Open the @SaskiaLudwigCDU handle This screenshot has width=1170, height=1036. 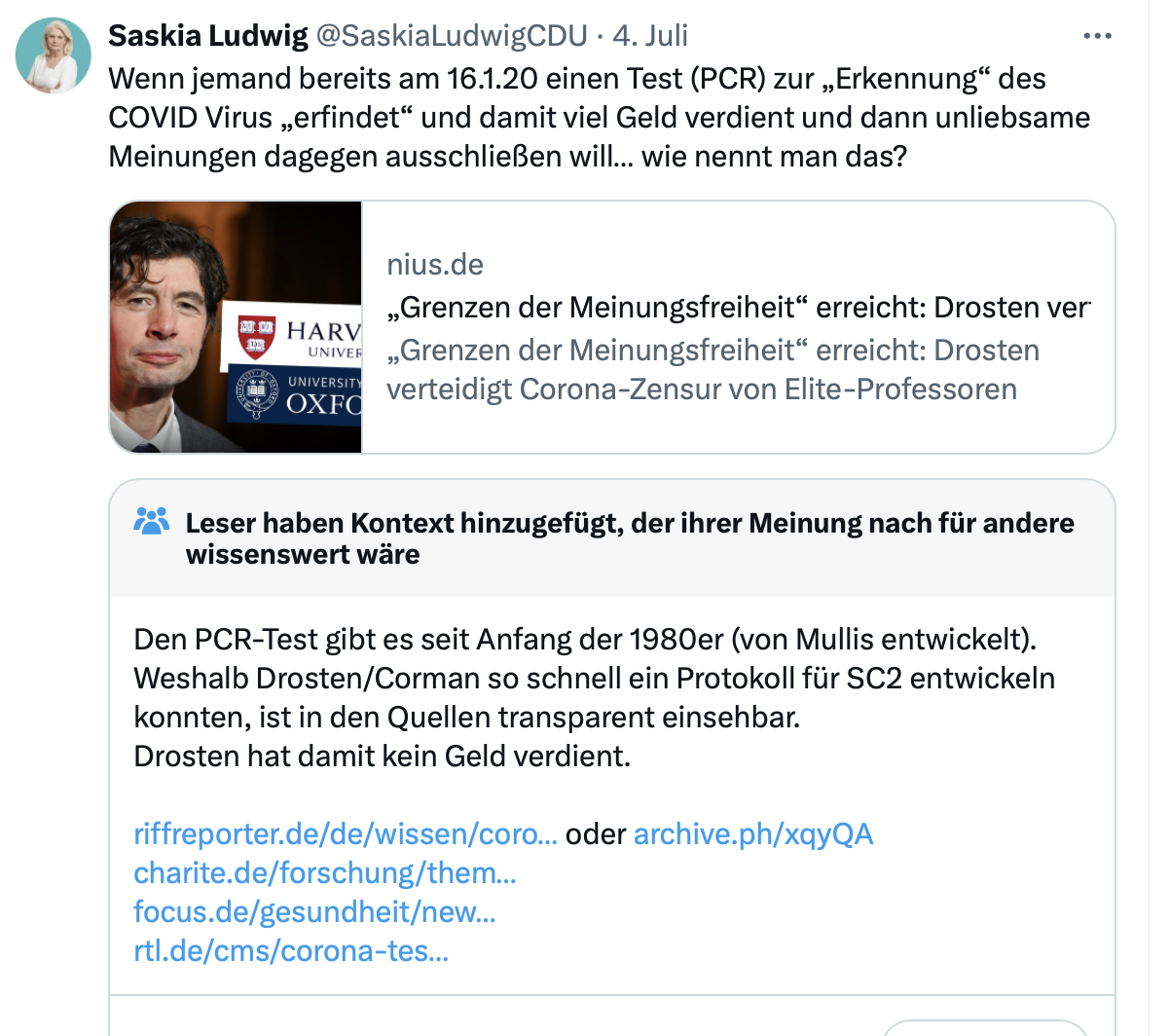click(452, 36)
